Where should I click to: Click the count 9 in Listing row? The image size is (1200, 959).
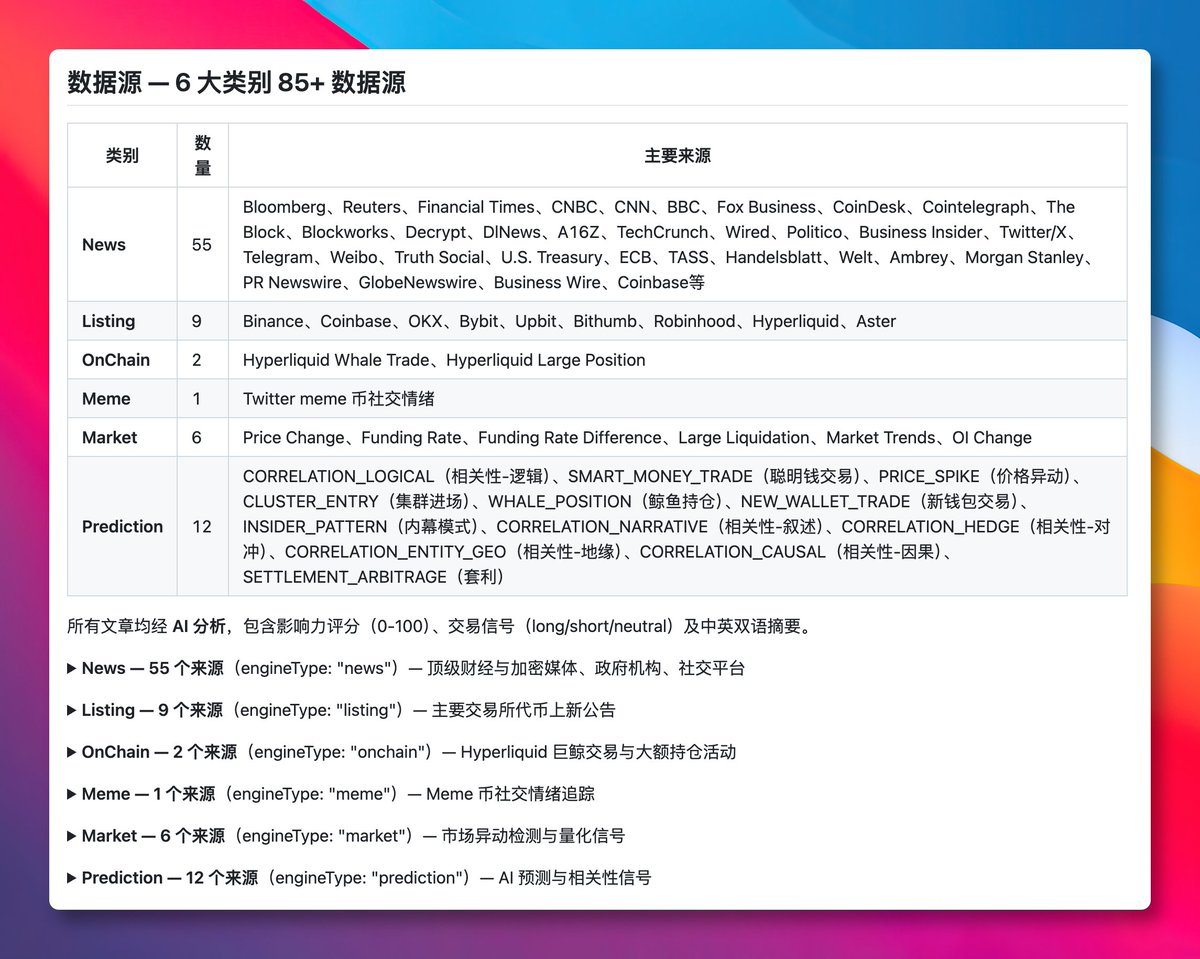197,321
